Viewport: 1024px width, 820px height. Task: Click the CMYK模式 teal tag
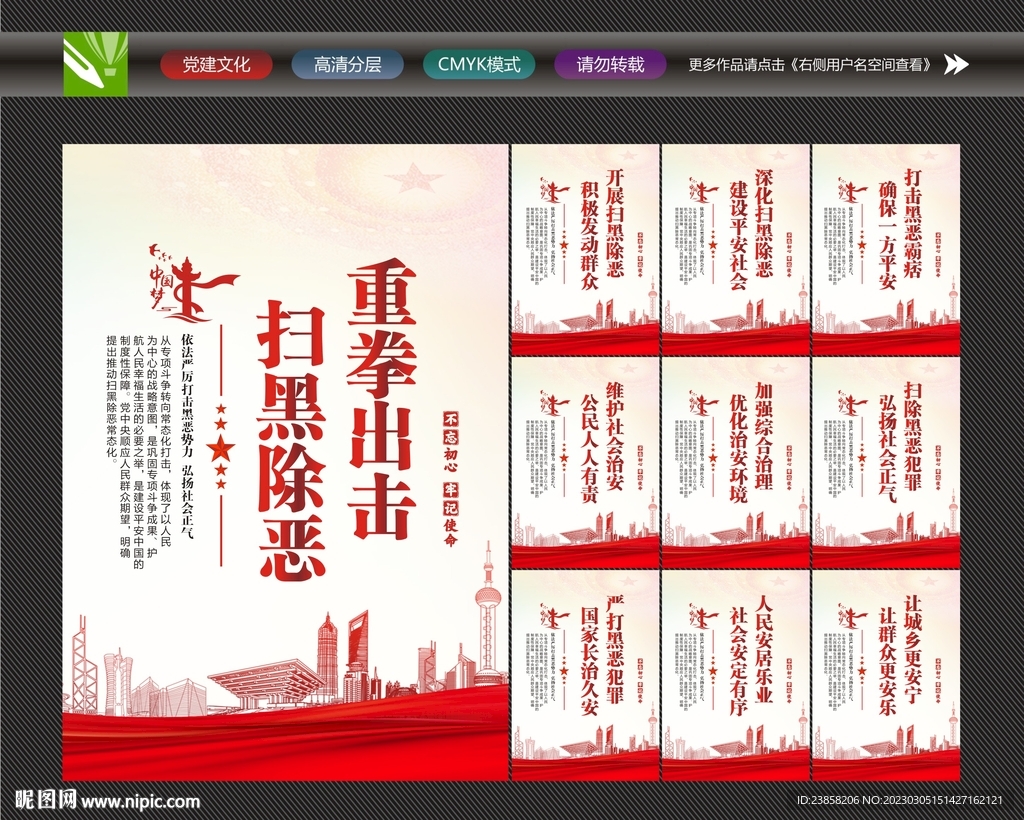[x=479, y=64]
